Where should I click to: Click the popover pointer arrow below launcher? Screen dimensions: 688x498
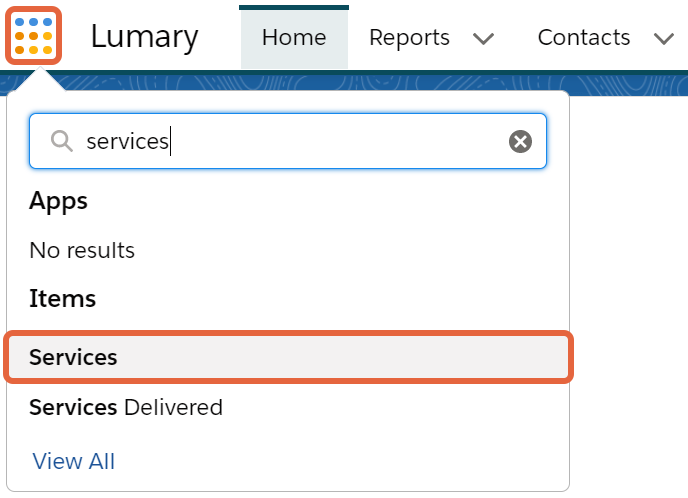pyautogui.click(x=40, y=79)
